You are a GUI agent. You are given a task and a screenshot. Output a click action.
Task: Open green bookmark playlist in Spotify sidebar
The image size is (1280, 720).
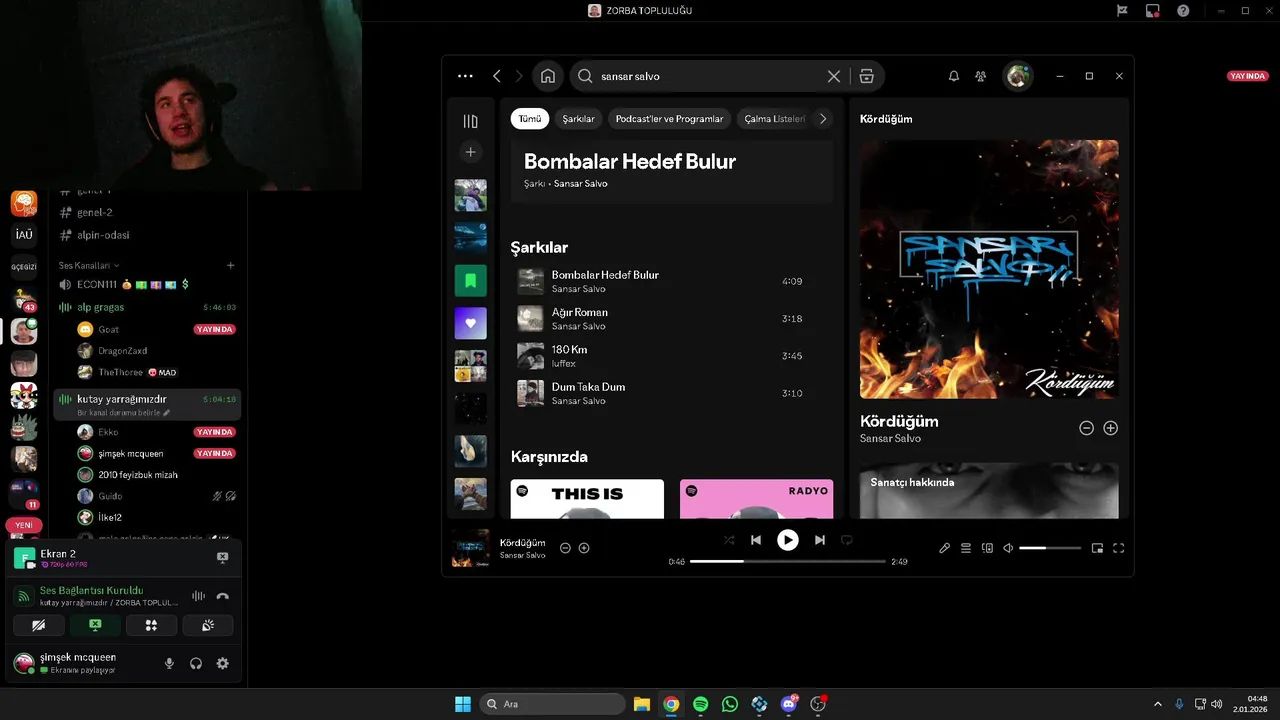click(471, 280)
